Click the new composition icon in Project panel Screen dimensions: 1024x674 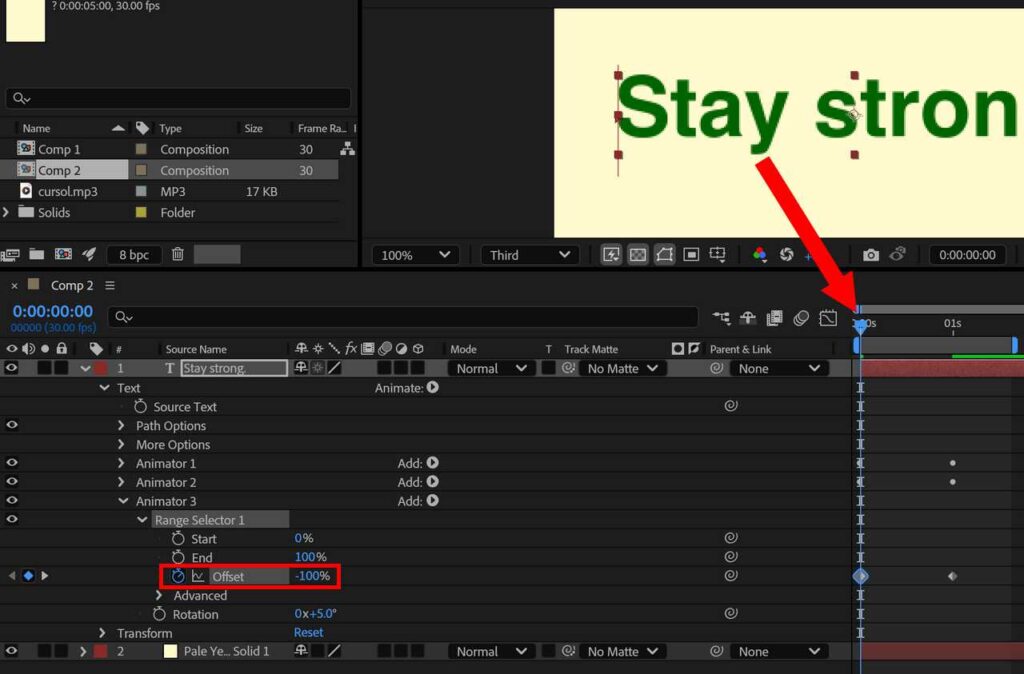click(63, 254)
